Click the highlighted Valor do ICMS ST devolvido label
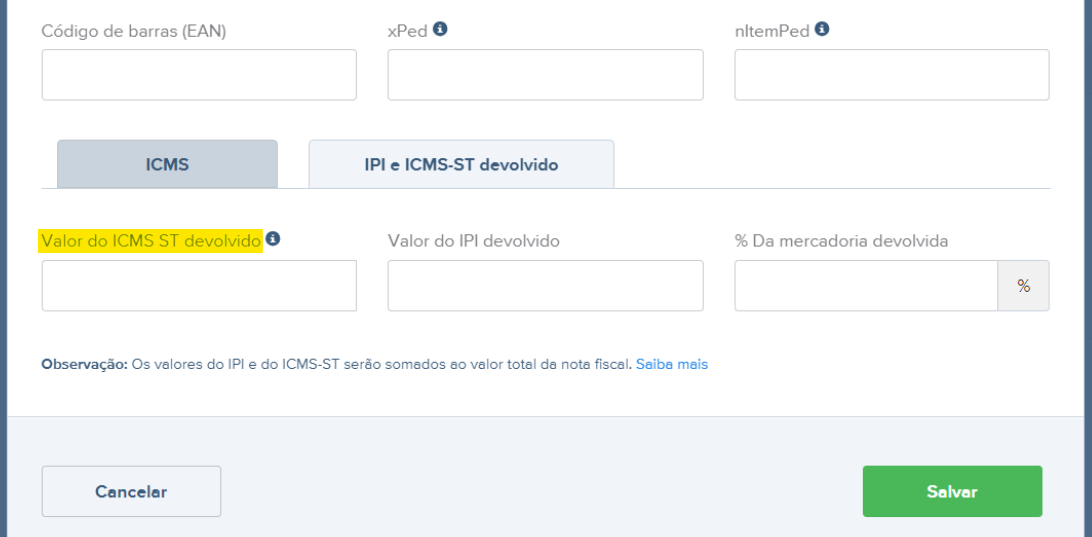 pos(150,241)
